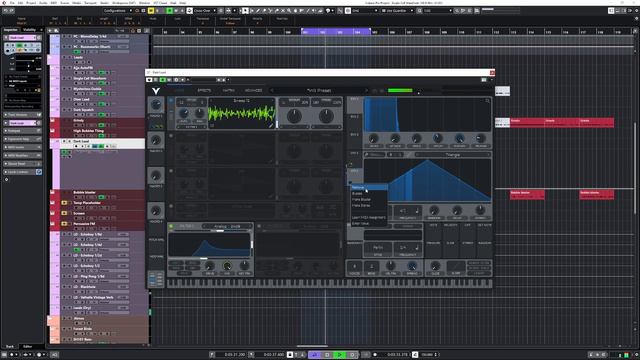Open the ADVANCED tab in Vital
The width and height of the screenshot is (640, 360).
253,91
